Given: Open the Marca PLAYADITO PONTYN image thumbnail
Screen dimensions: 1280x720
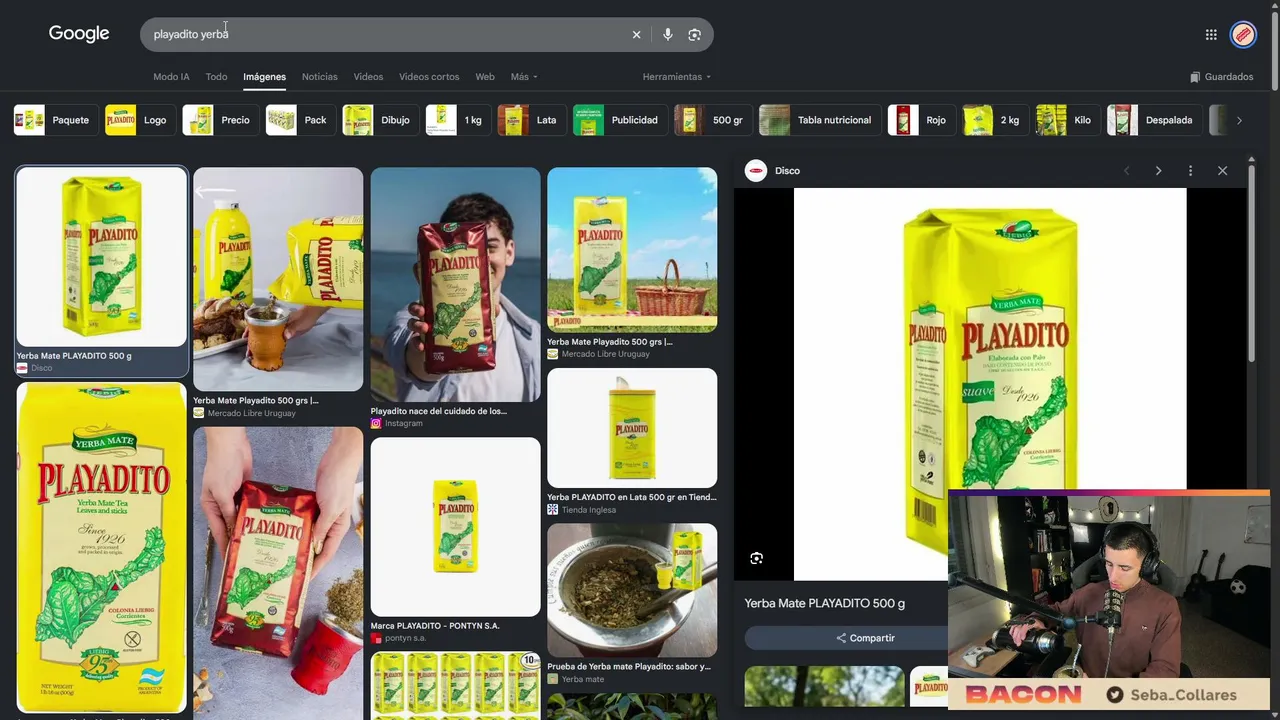Looking at the screenshot, I should pyautogui.click(x=455, y=527).
